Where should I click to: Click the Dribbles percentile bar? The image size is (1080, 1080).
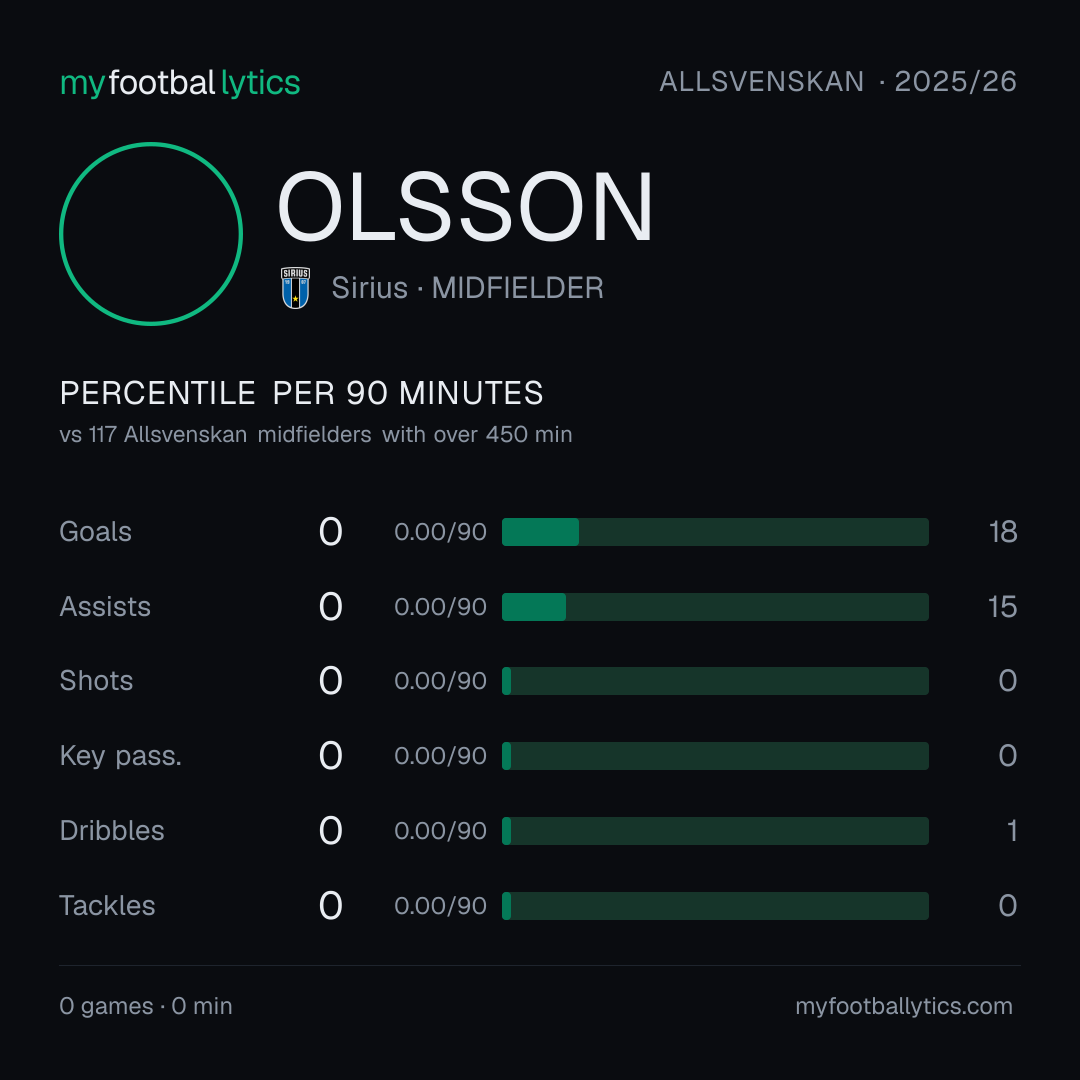click(x=715, y=831)
